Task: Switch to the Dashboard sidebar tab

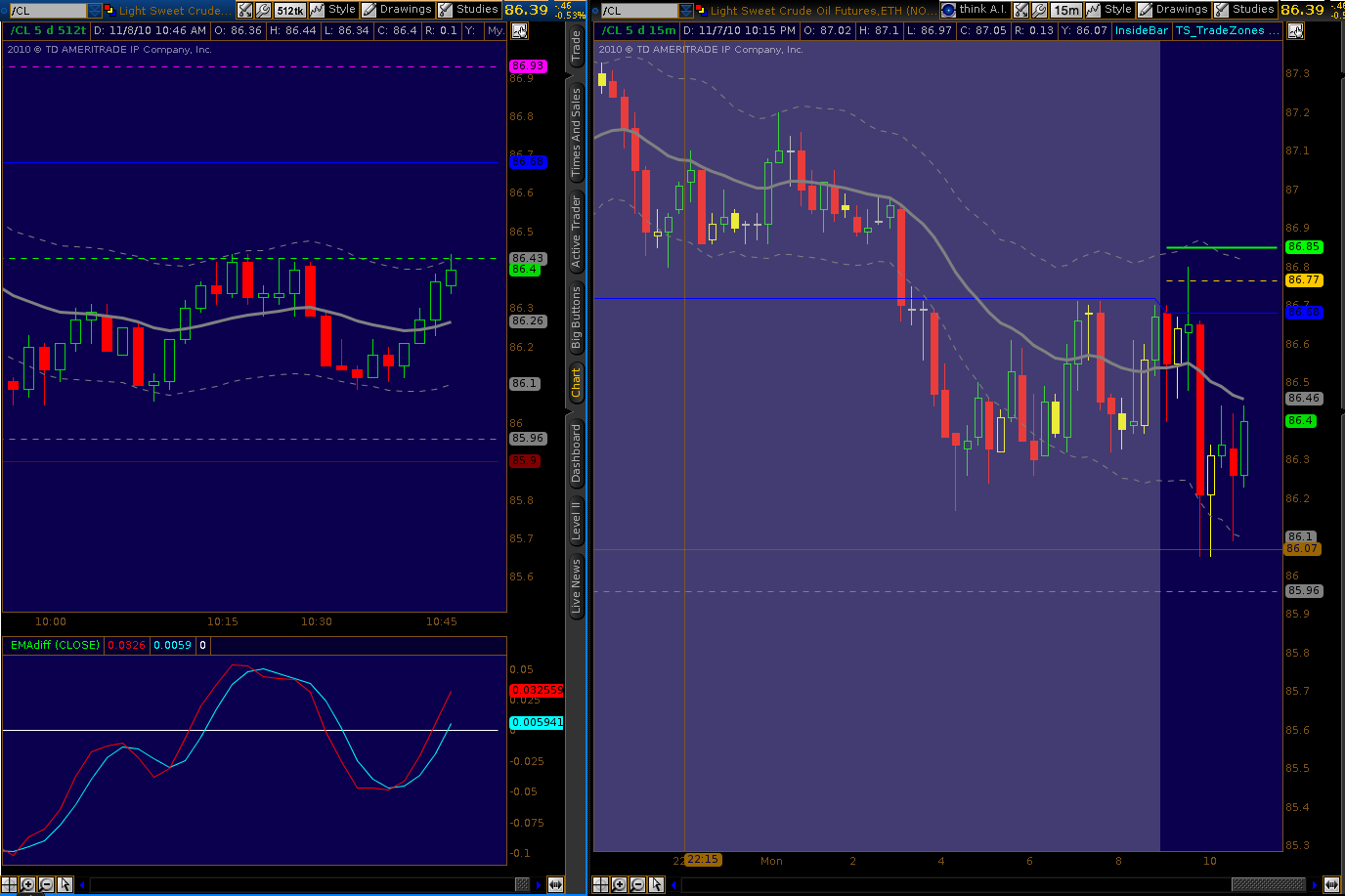Action: [x=576, y=453]
